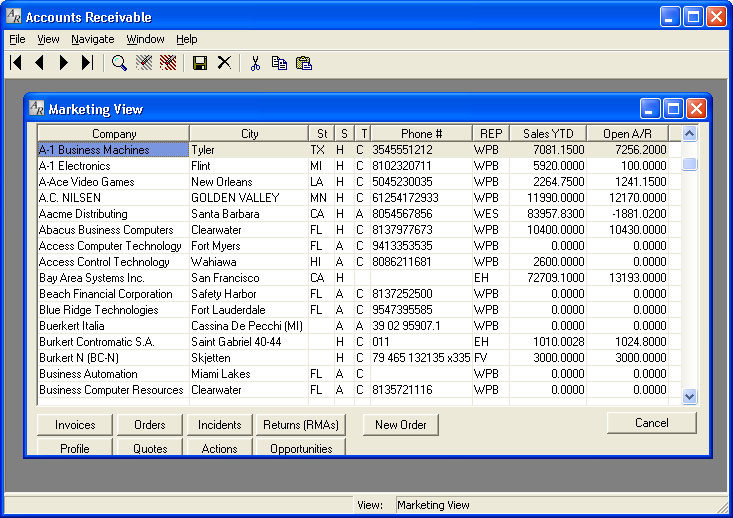Screen dimensions: 733x518
Task: Go to previous record arrow icon
Action: [x=40, y=63]
